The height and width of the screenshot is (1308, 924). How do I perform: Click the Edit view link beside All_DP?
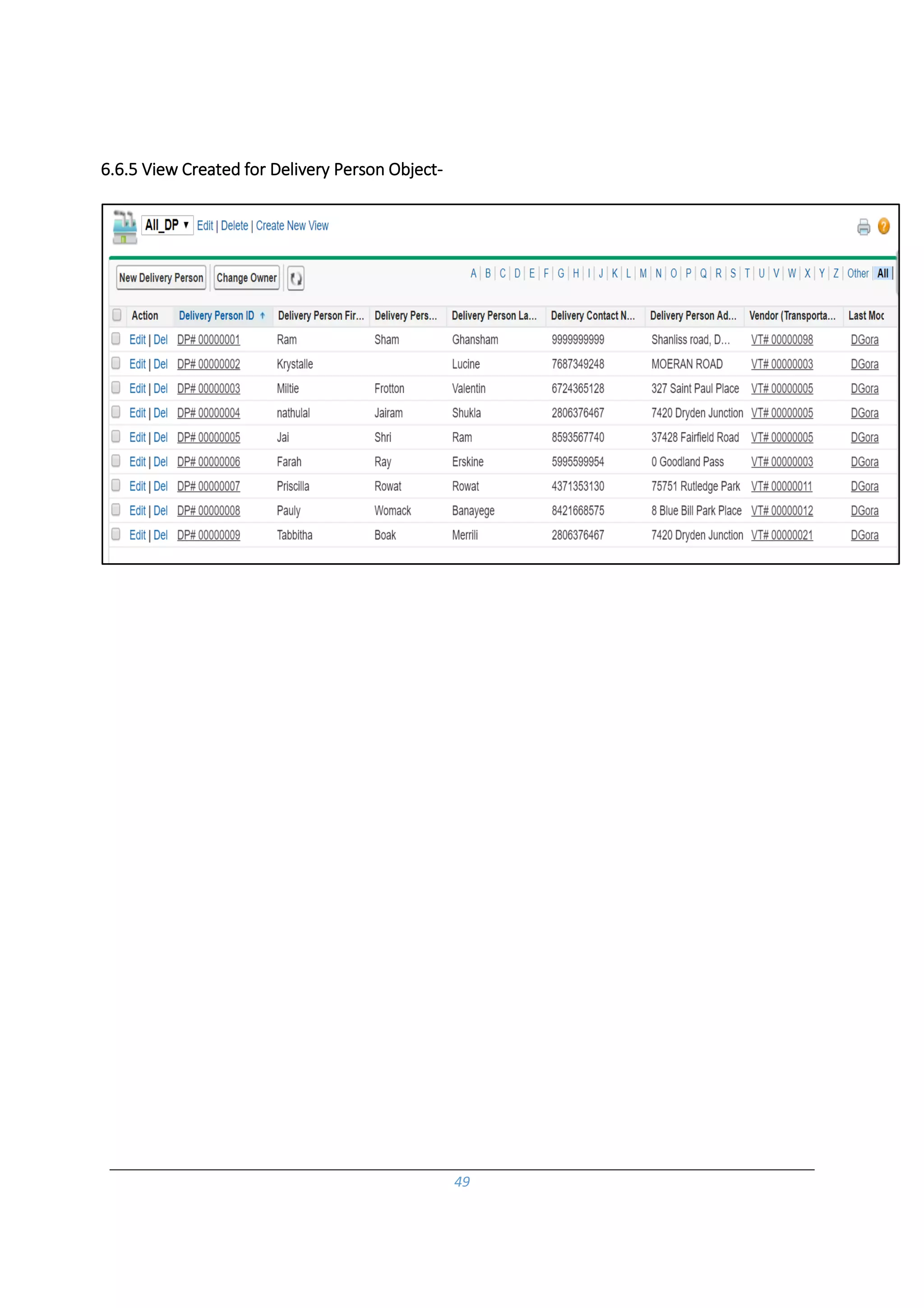tap(205, 226)
